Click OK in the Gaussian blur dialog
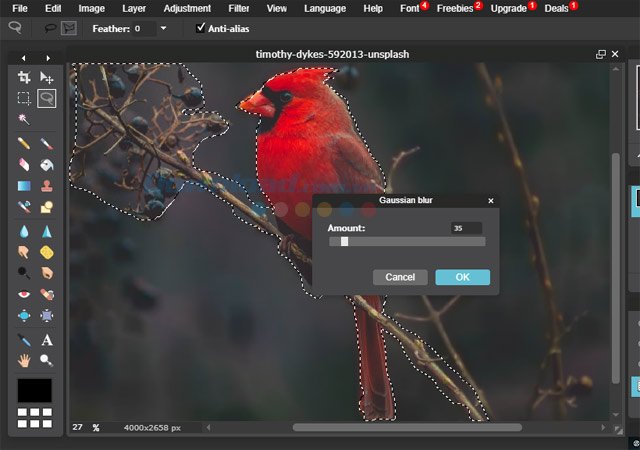Image resolution: width=640 pixels, height=450 pixels. tap(462, 277)
